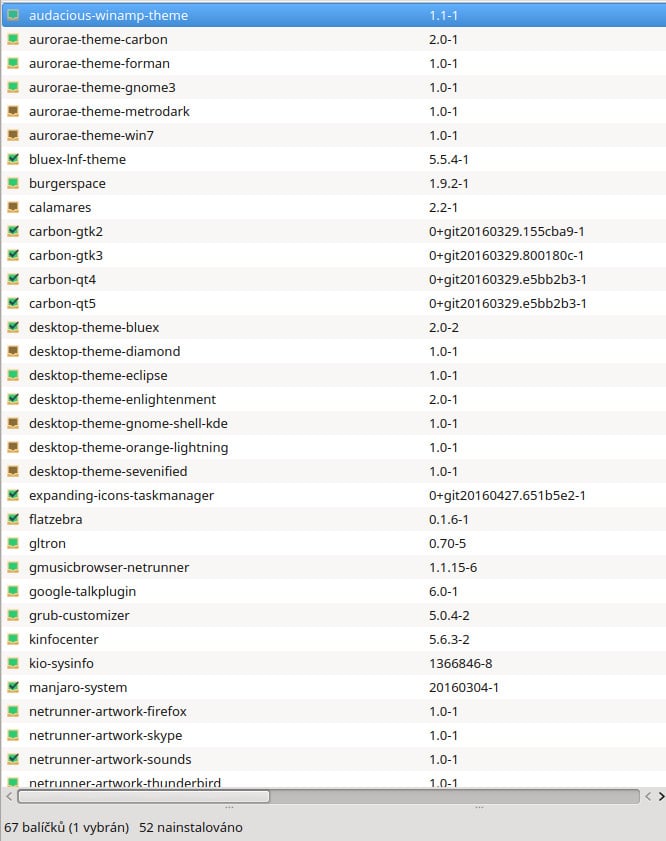Click the audacious-winamp-theme package status icon

[13, 16]
